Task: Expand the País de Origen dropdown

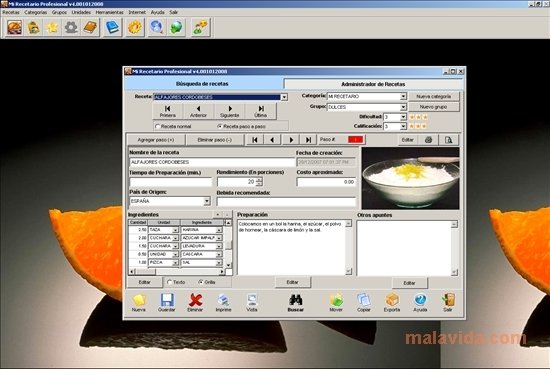Action: click(207, 201)
